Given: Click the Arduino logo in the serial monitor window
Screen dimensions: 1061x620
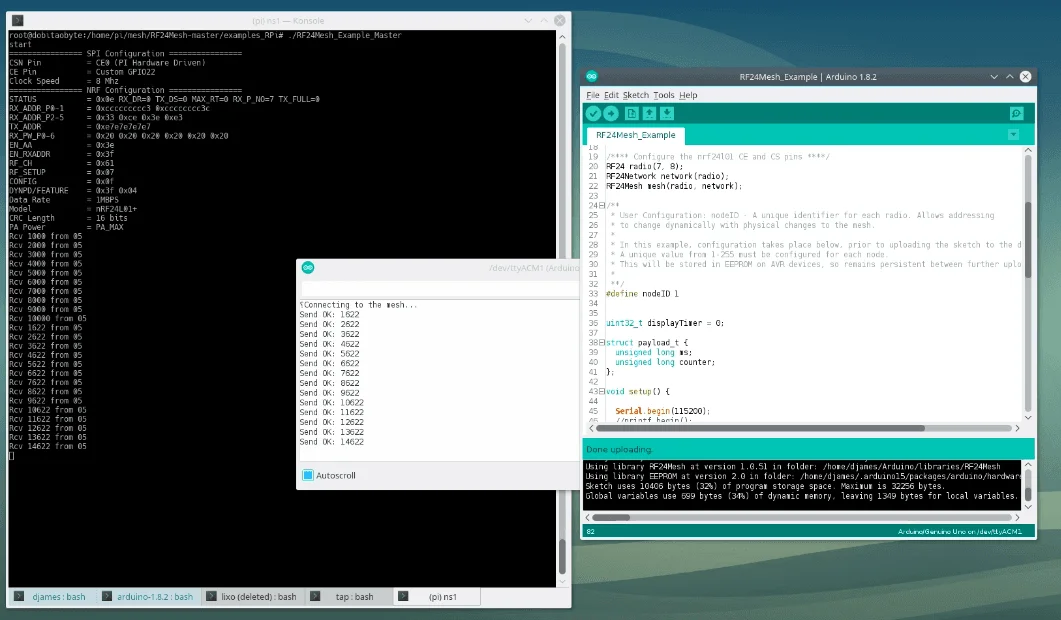Looking at the screenshot, I should (x=308, y=268).
